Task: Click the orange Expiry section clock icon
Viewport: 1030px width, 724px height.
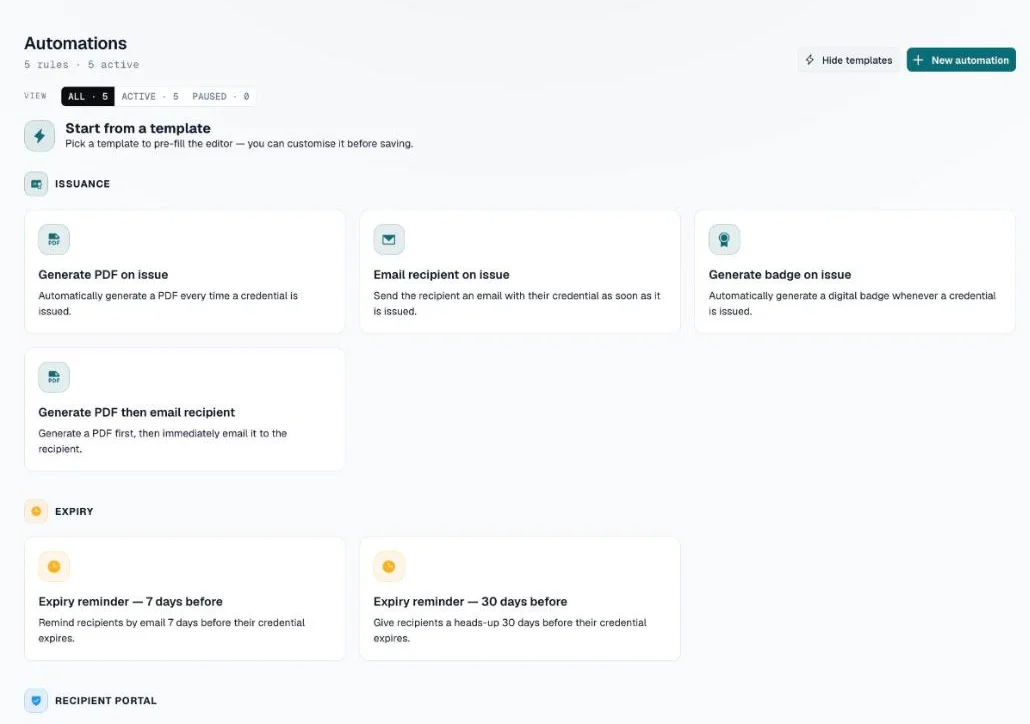Action: (36, 511)
